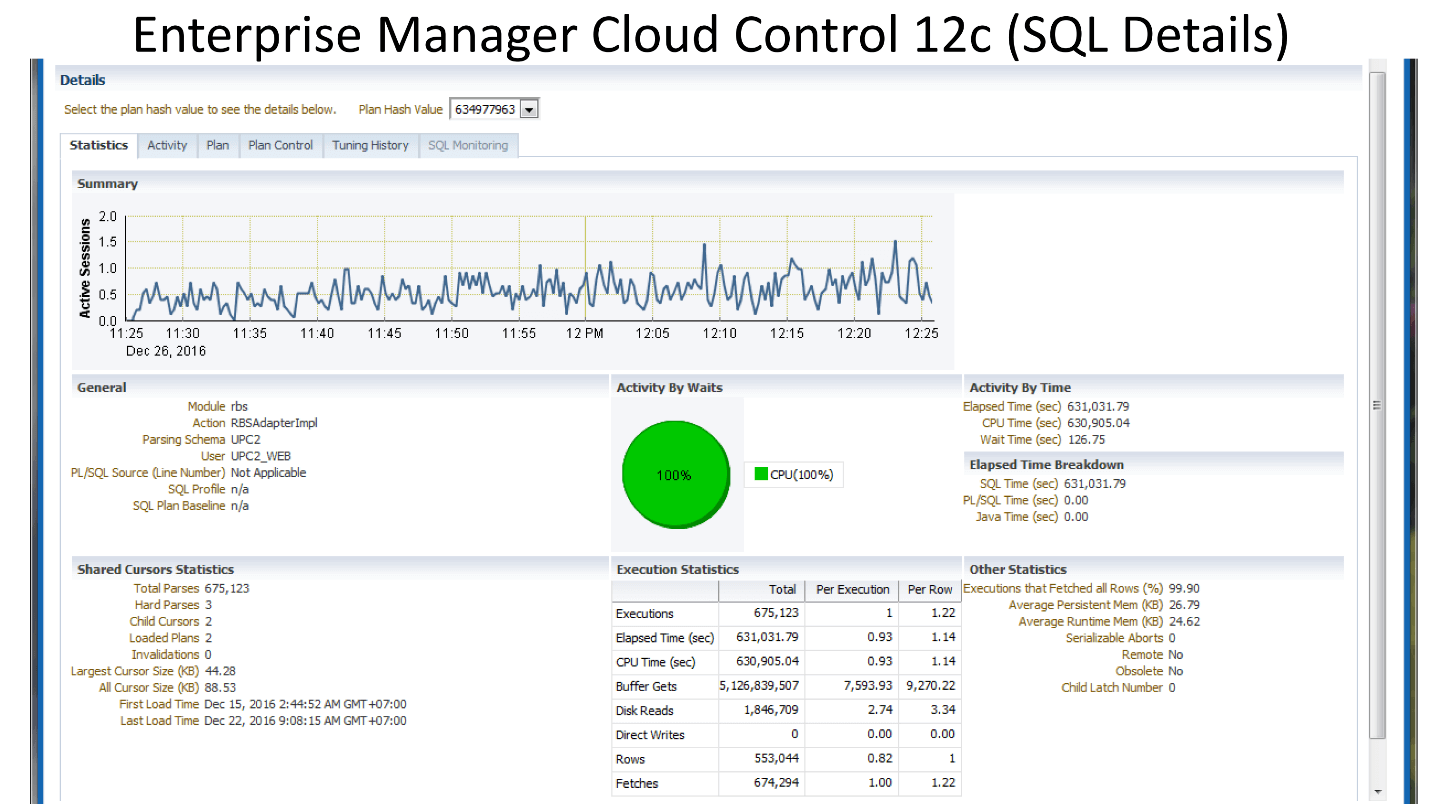Select the Statistics tab

click(x=99, y=145)
